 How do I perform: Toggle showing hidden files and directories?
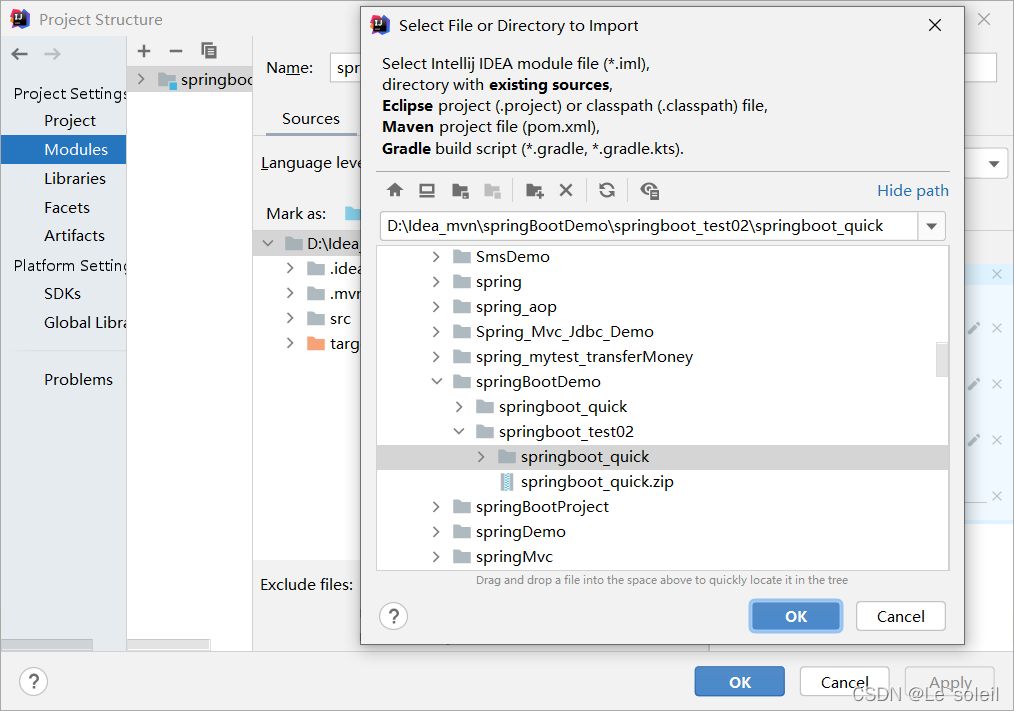pos(648,190)
